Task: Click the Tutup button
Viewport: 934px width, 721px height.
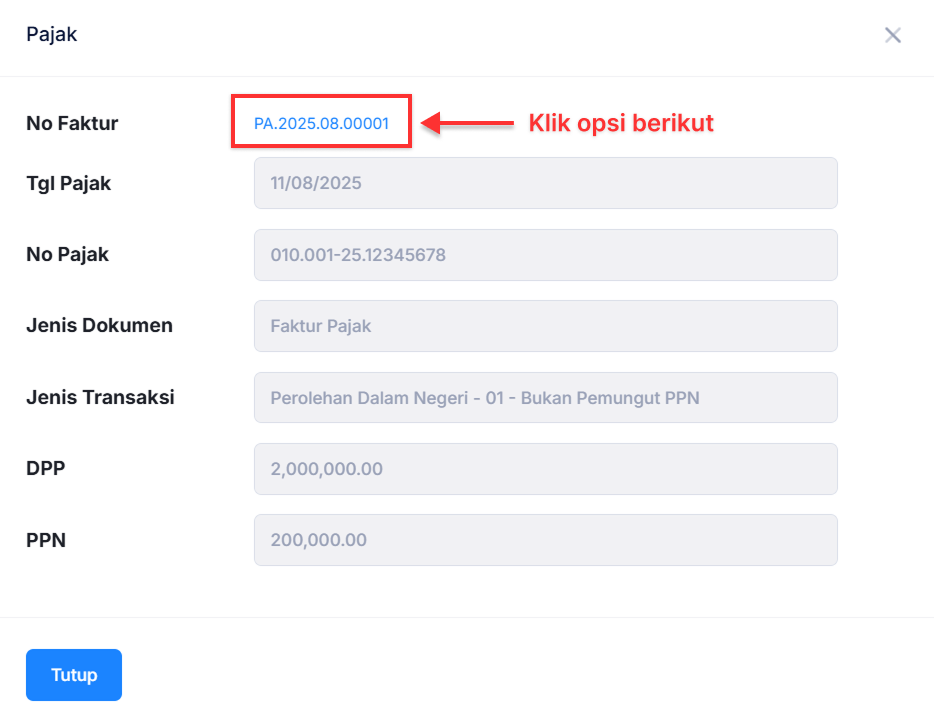Action: click(x=74, y=675)
